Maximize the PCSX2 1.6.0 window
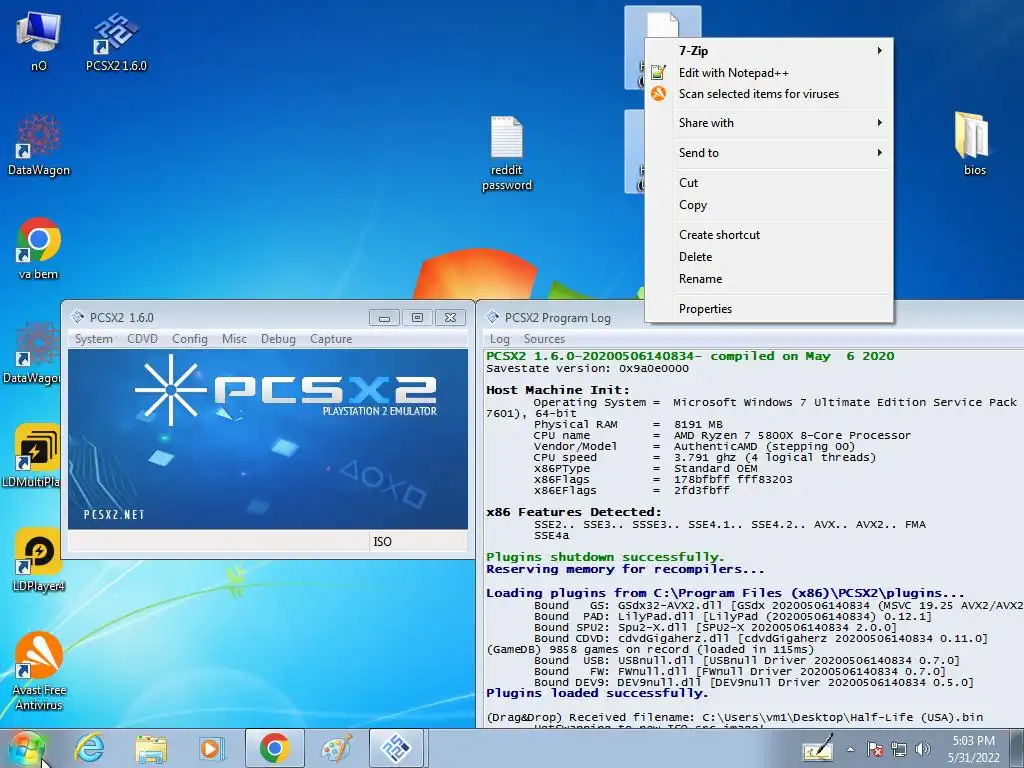Viewport: 1024px width, 768px height. (x=417, y=317)
